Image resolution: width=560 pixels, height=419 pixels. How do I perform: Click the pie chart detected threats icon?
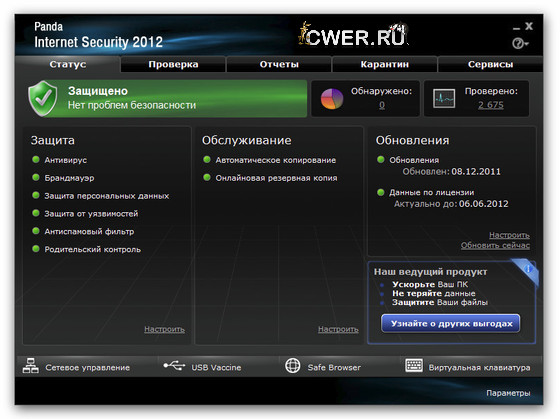click(x=332, y=99)
